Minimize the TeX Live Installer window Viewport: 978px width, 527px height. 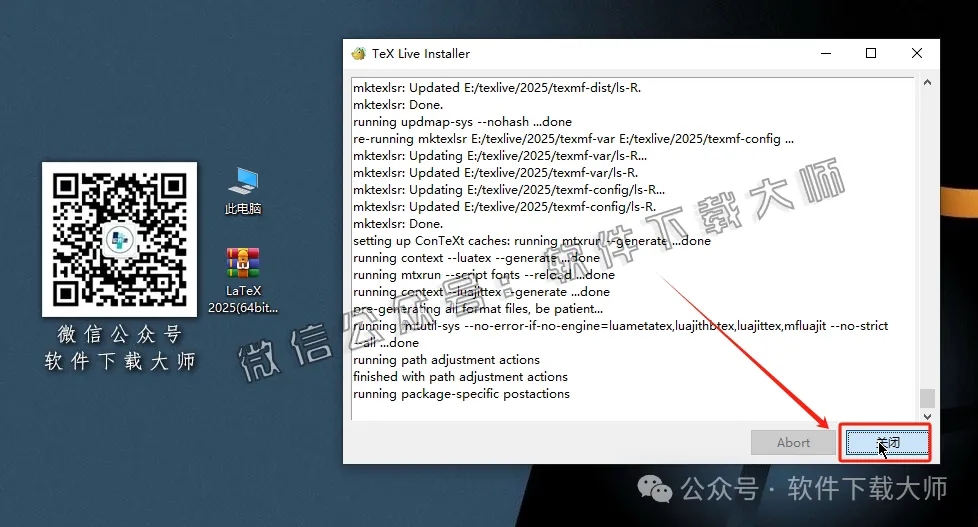pos(824,53)
